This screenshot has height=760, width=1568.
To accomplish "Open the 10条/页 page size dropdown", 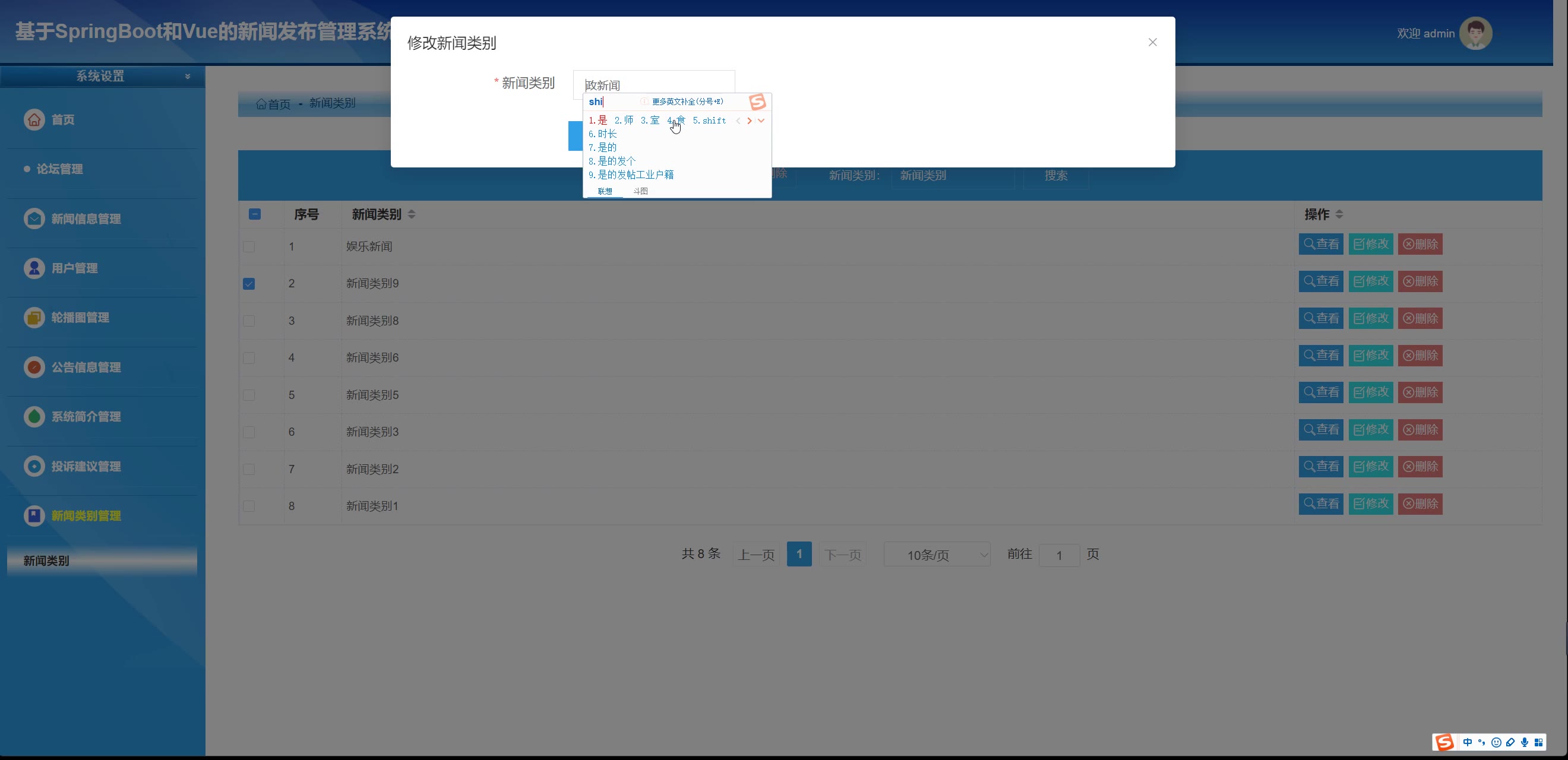I will point(936,555).
